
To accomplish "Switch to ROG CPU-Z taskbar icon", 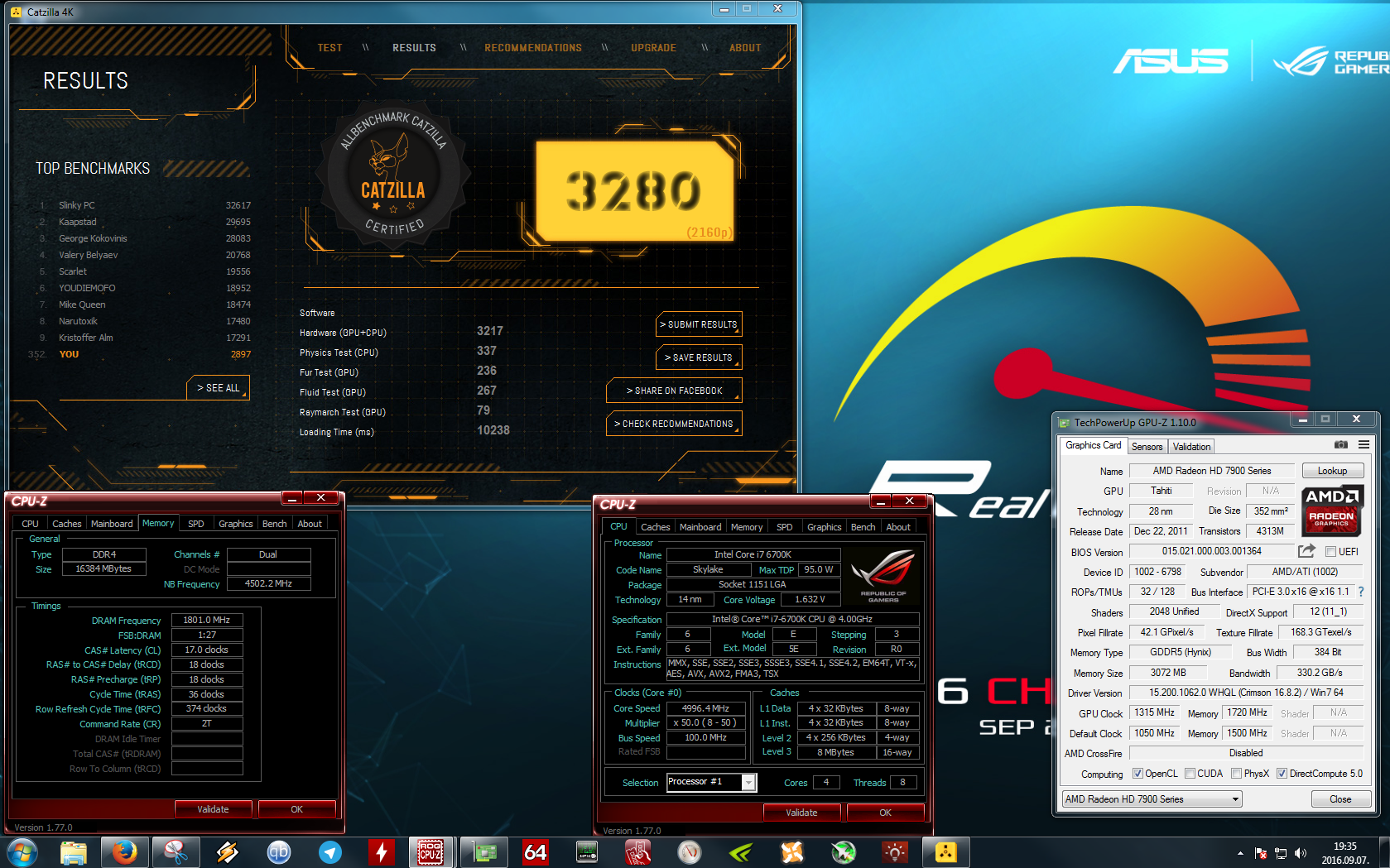I will (431, 852).
